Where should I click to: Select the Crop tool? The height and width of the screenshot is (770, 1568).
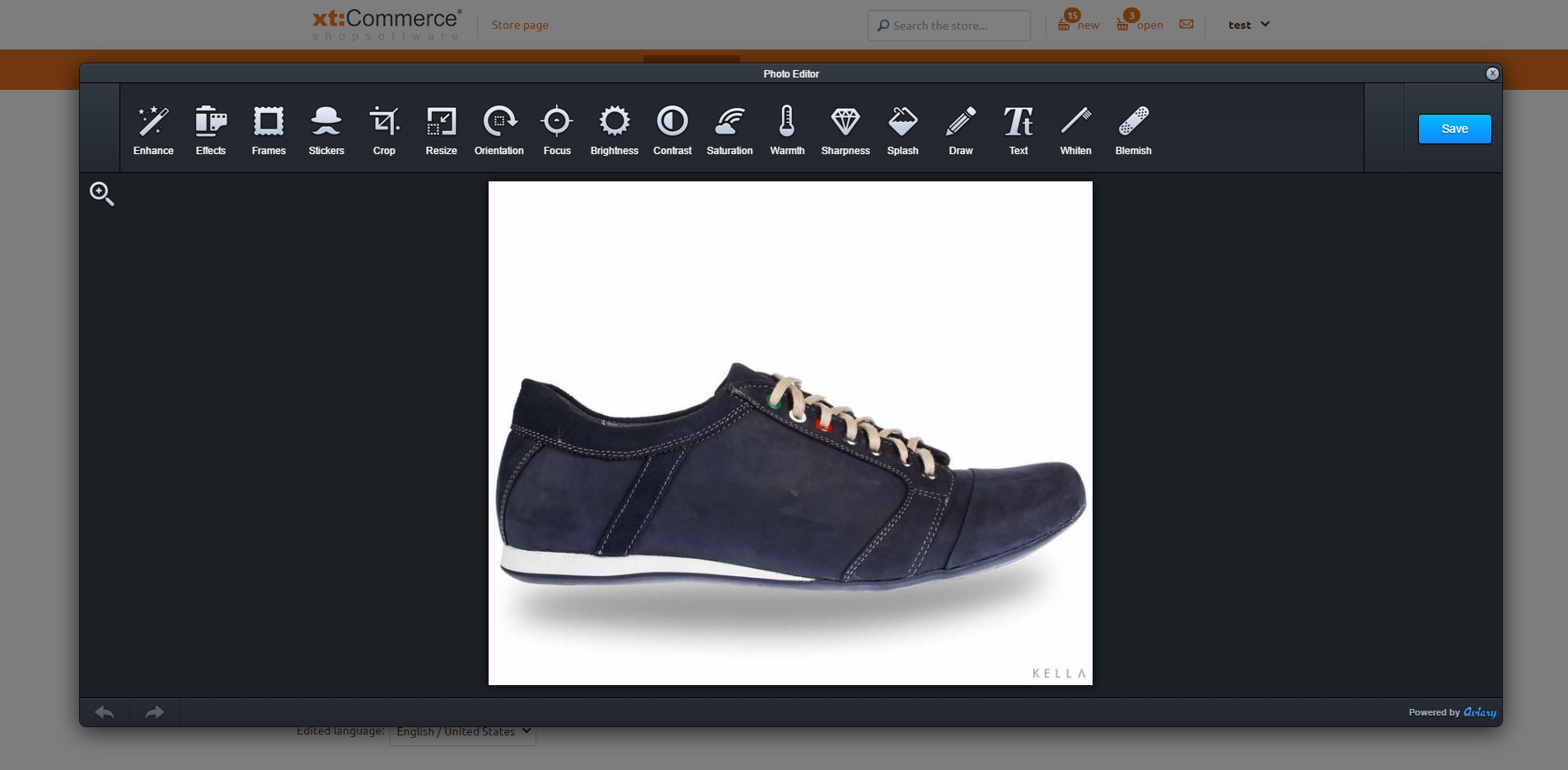(x=384, y=130)
